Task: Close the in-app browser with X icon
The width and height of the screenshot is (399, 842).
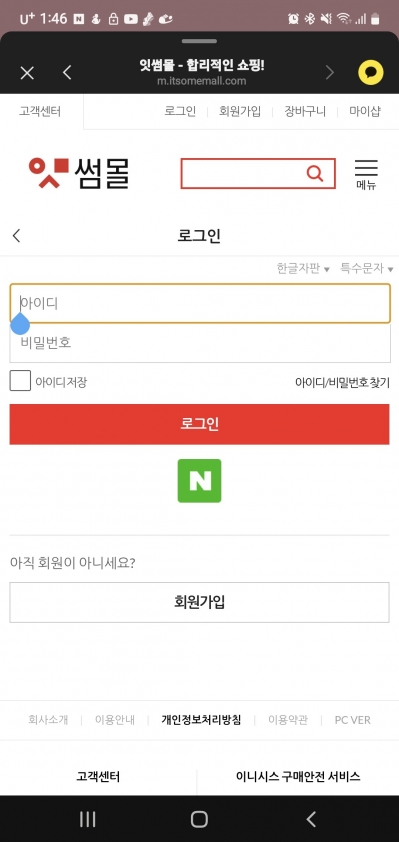Action: [27, 72]
